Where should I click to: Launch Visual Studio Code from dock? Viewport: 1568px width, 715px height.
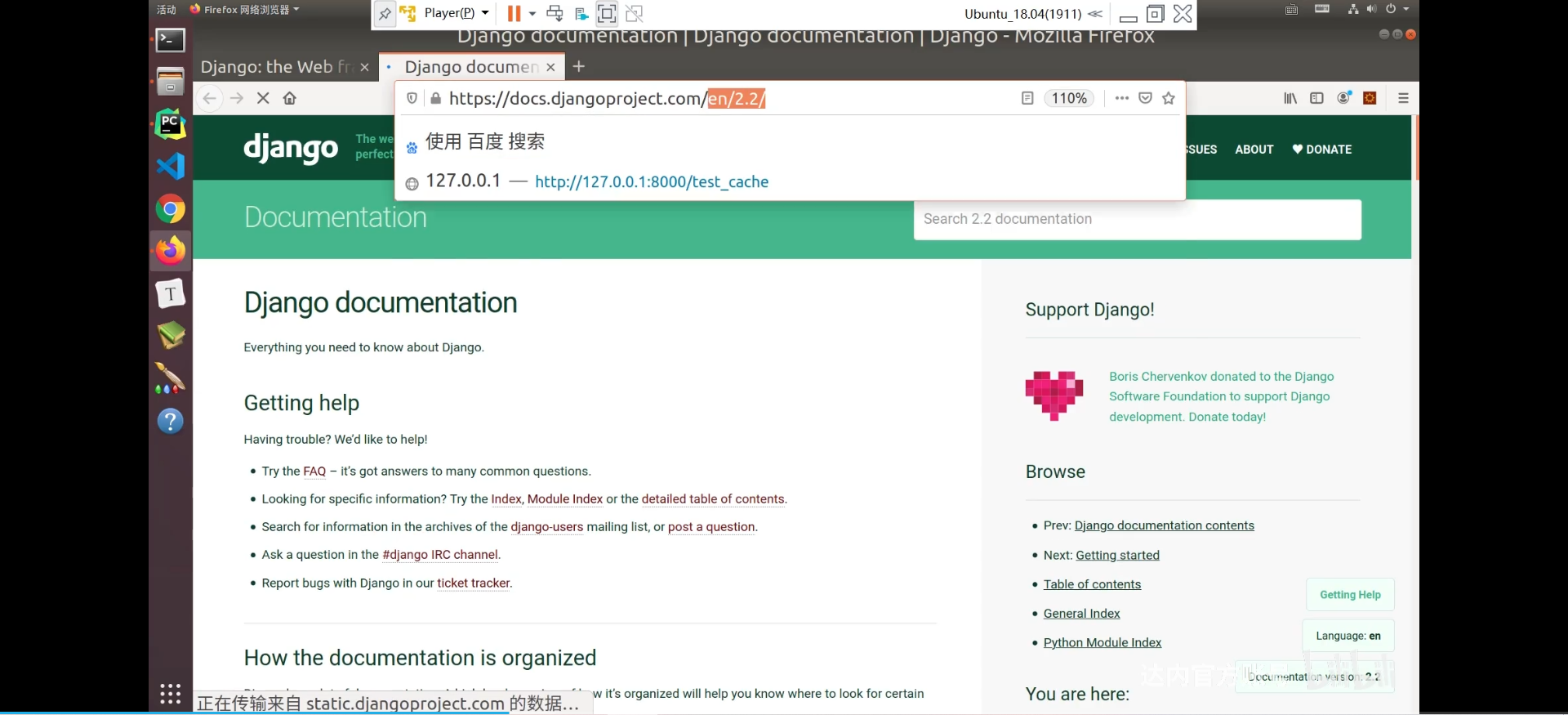[171, 167]
